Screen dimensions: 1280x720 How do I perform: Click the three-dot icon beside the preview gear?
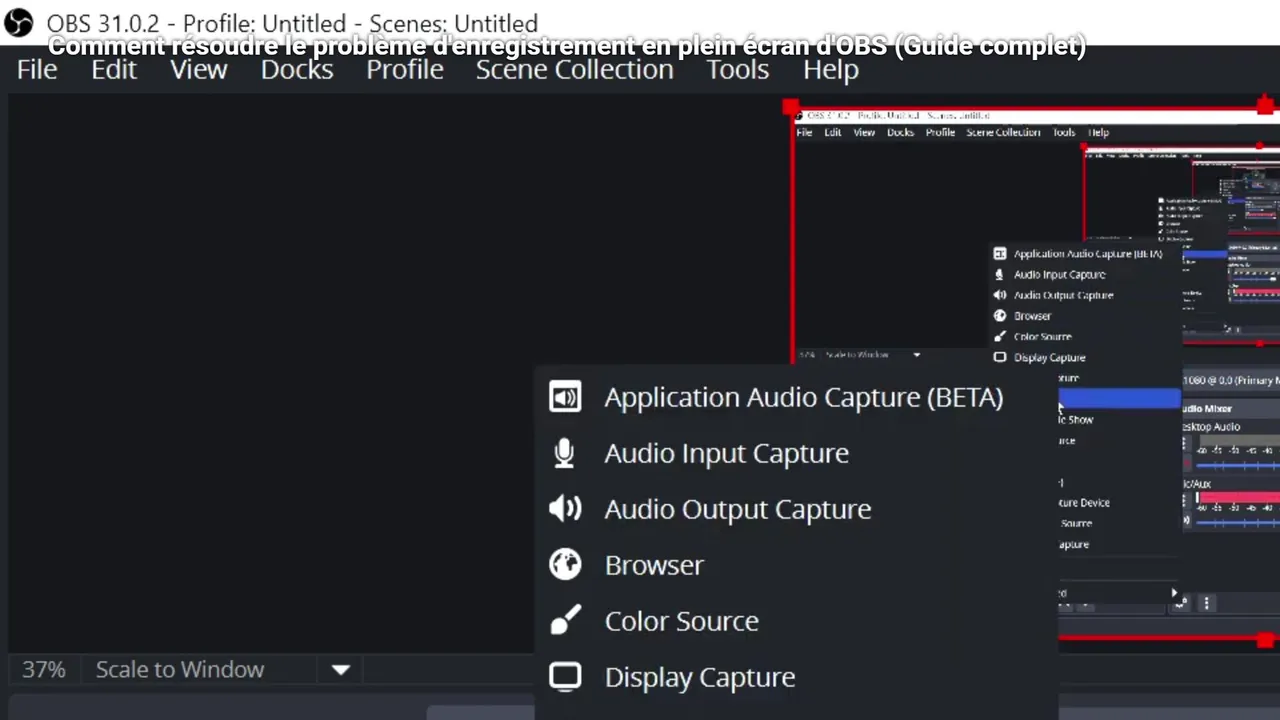[1206, 603]
